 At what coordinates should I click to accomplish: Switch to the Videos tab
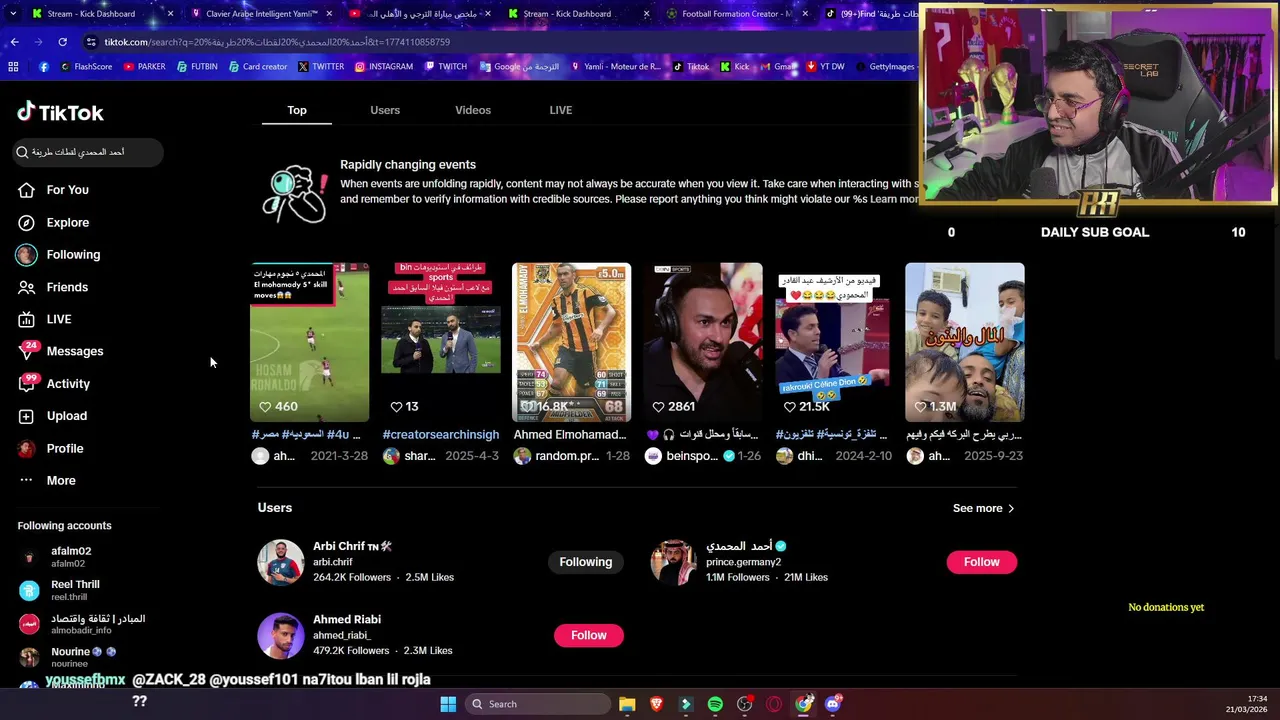coord(473,110)
